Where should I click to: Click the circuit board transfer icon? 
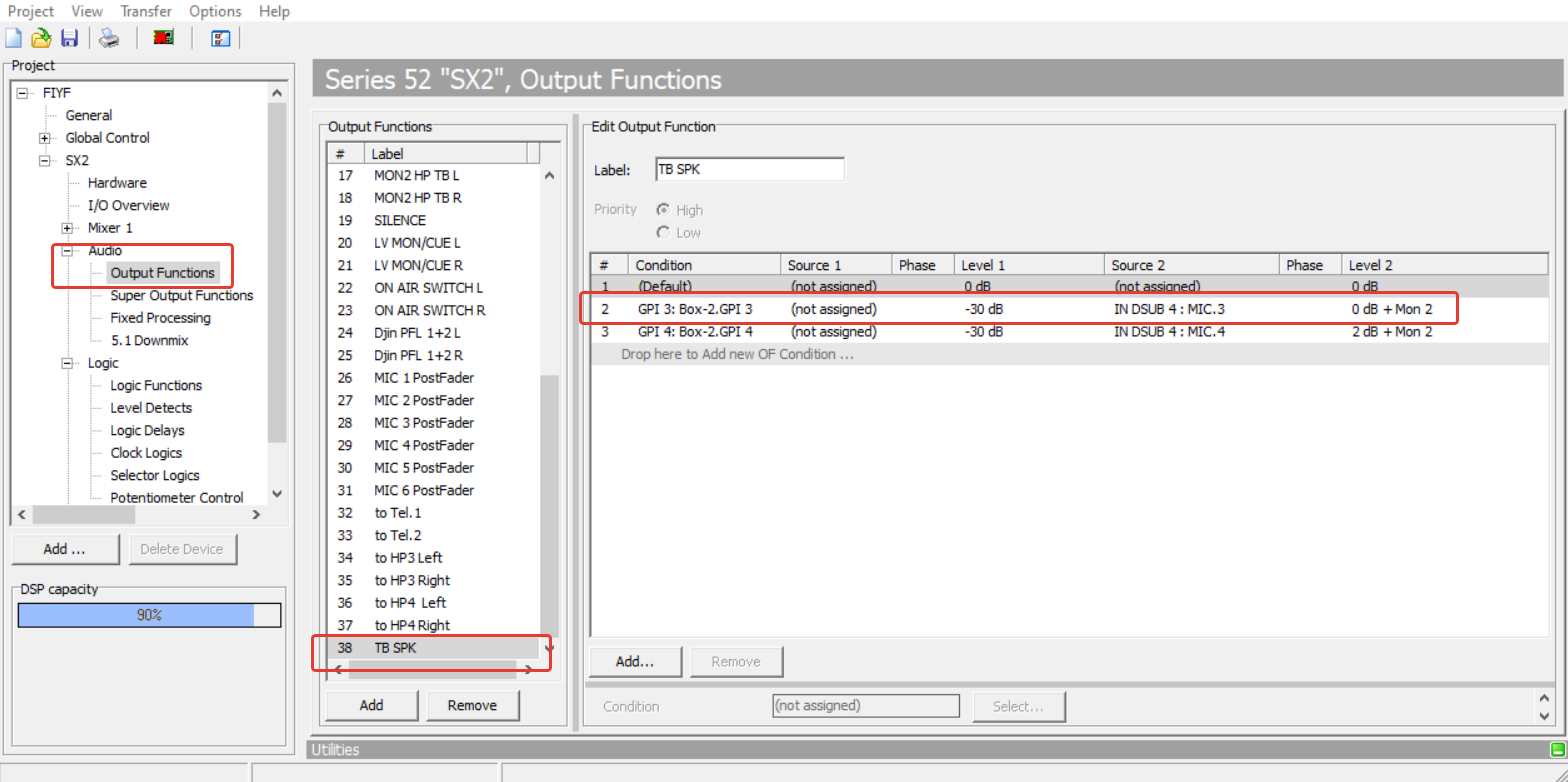[x=163, y=39]
